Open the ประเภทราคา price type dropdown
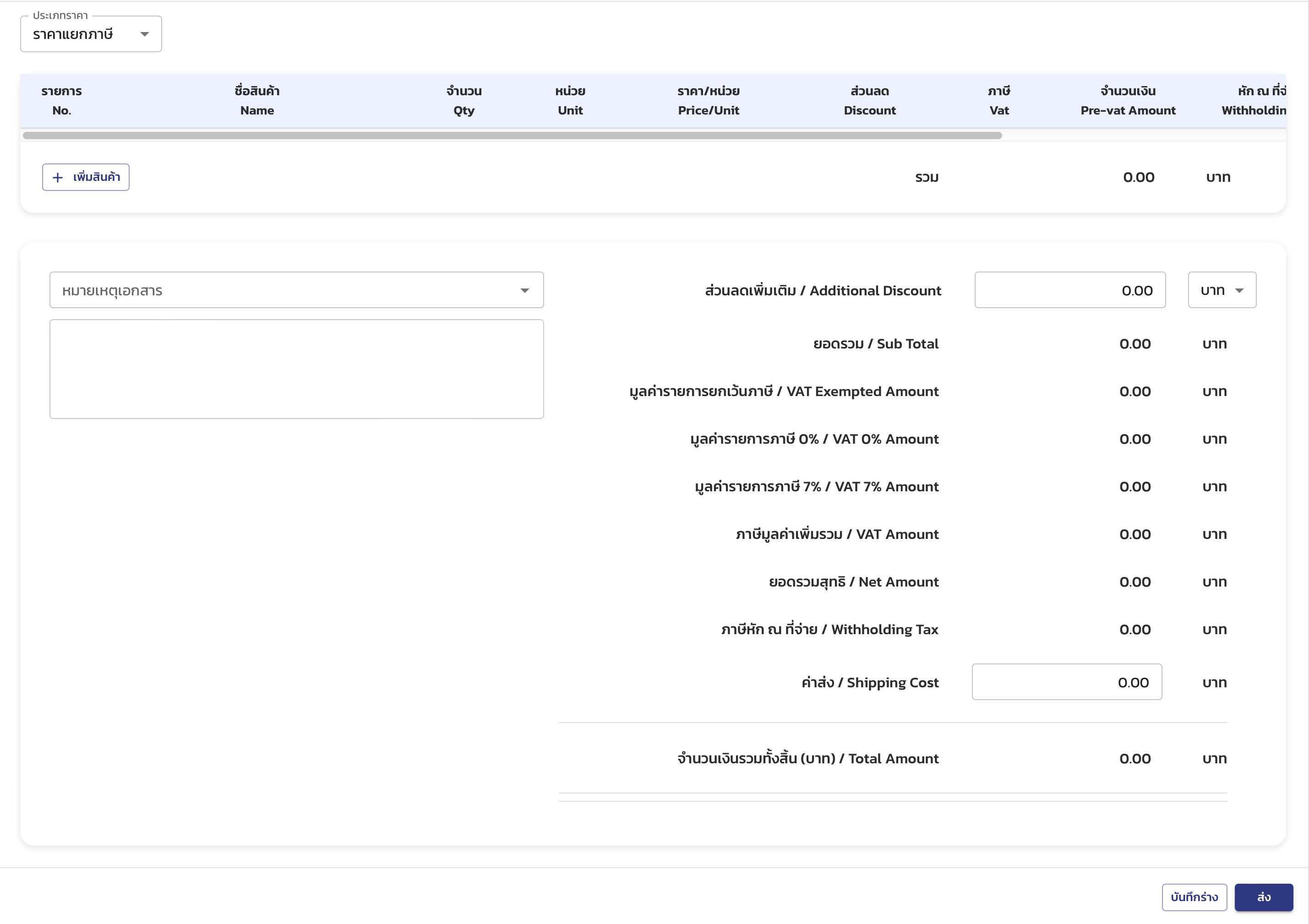 [x=91, y=34]
